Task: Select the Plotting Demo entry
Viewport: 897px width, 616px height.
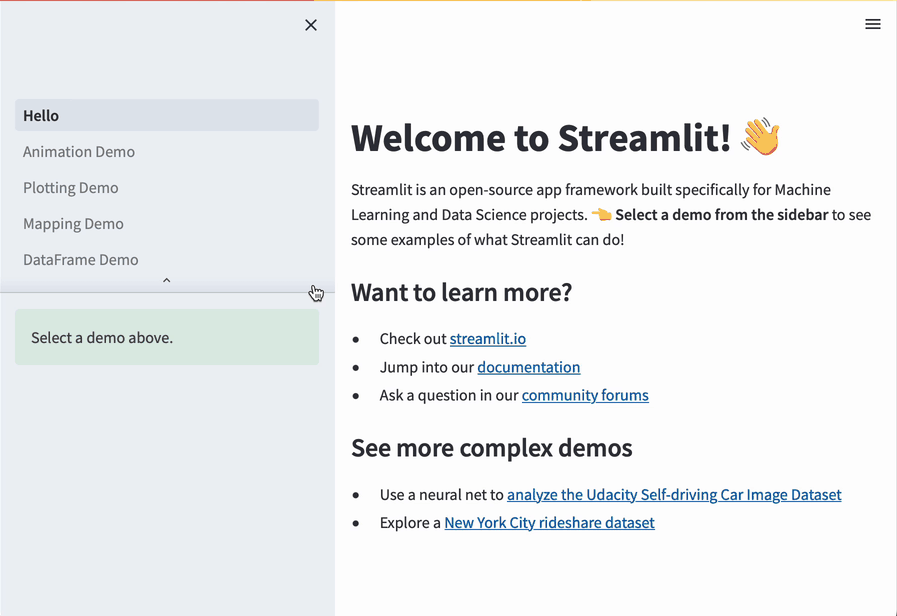Action: point(70,187)
